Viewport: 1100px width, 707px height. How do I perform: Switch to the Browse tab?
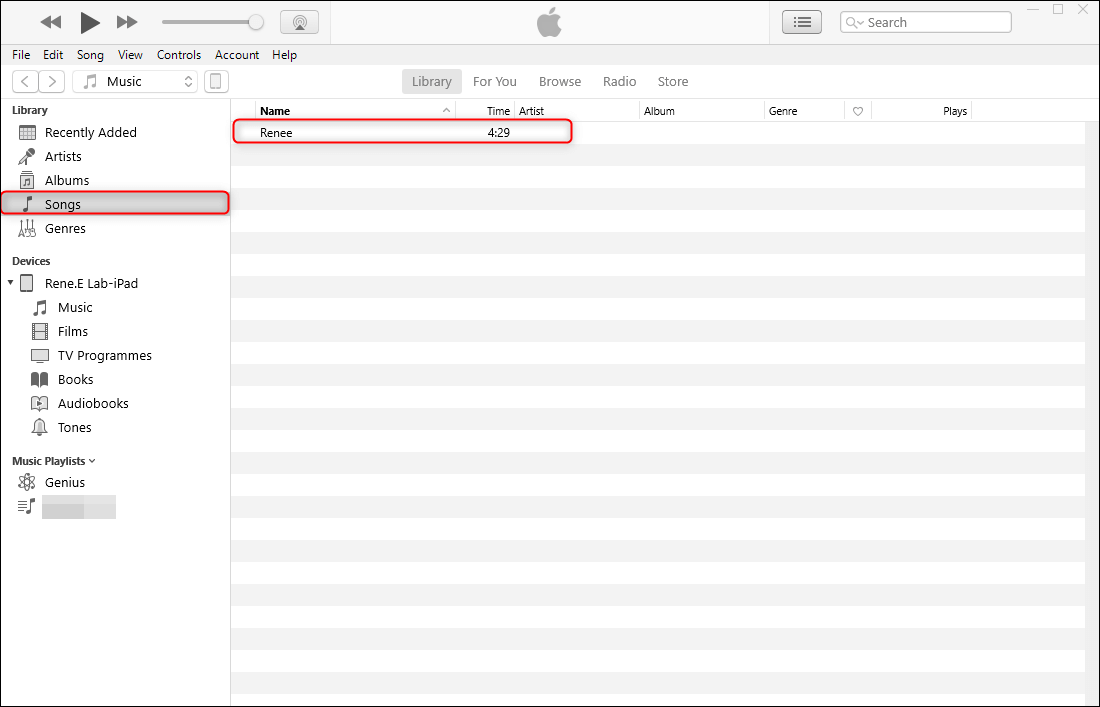560,81
